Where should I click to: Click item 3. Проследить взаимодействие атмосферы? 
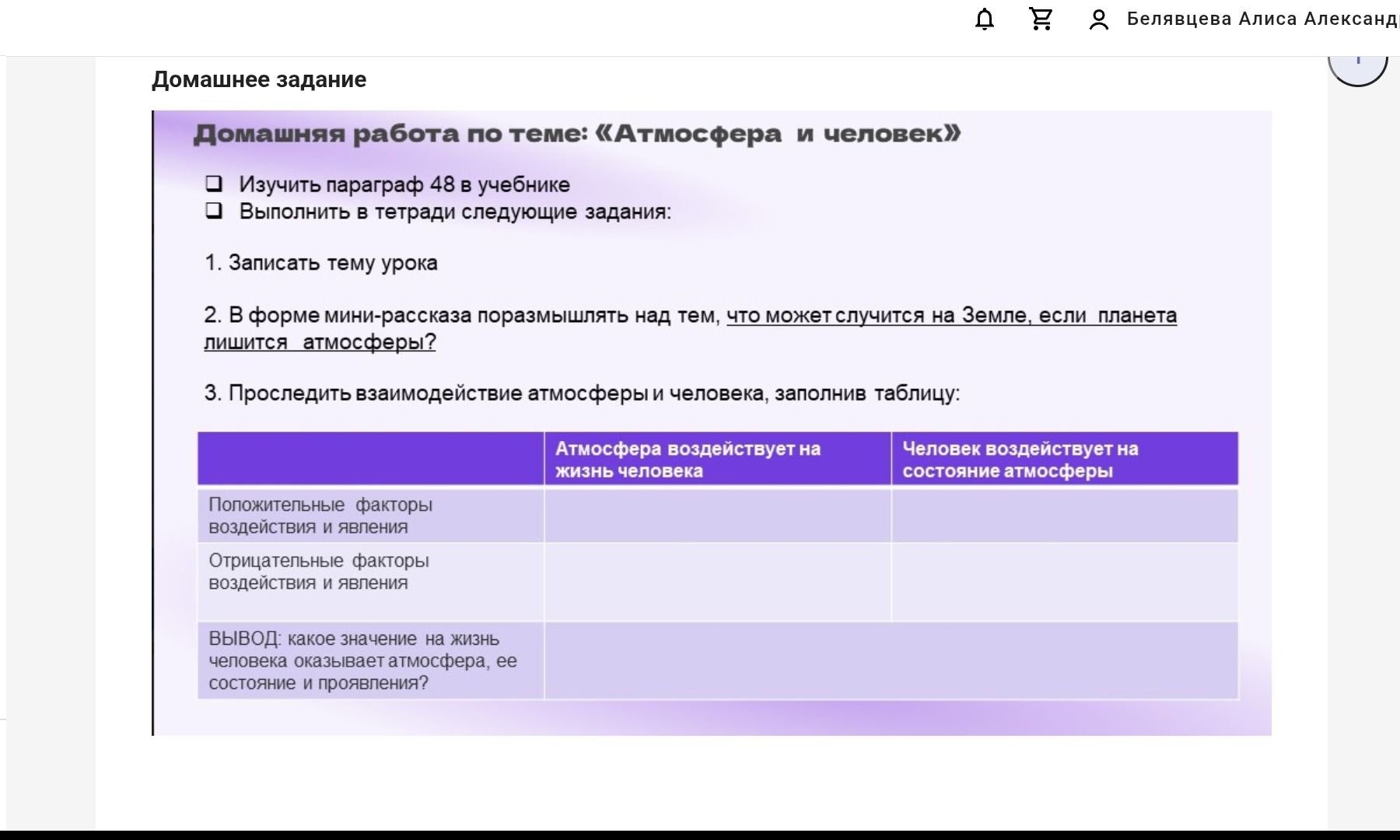[x=582, y=393]
